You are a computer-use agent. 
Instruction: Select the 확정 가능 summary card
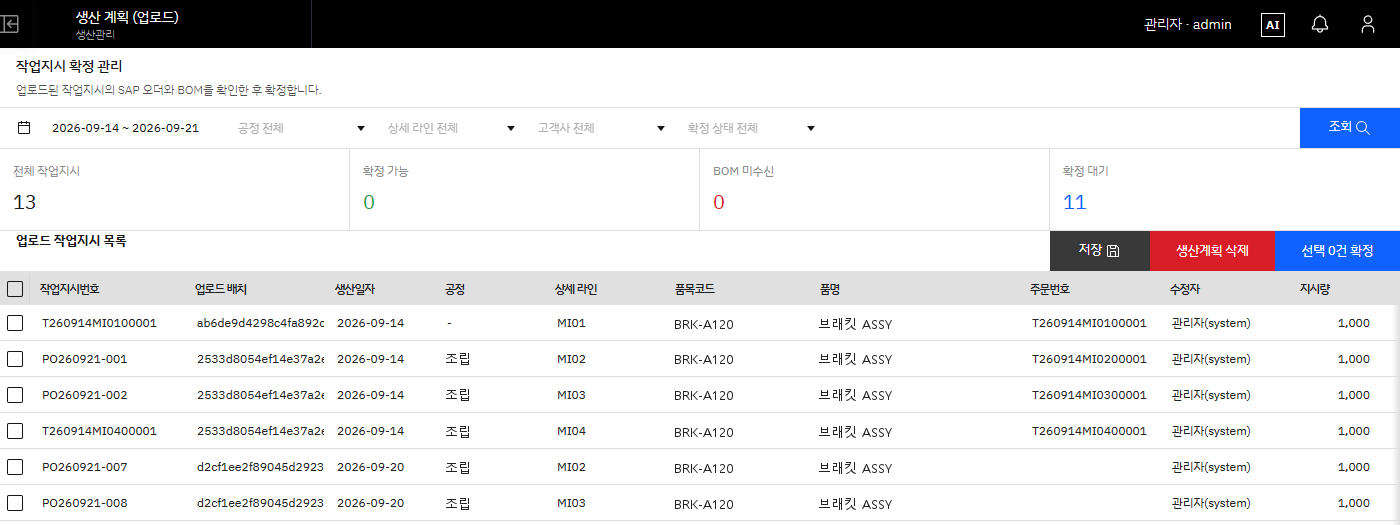coord(525,189)
